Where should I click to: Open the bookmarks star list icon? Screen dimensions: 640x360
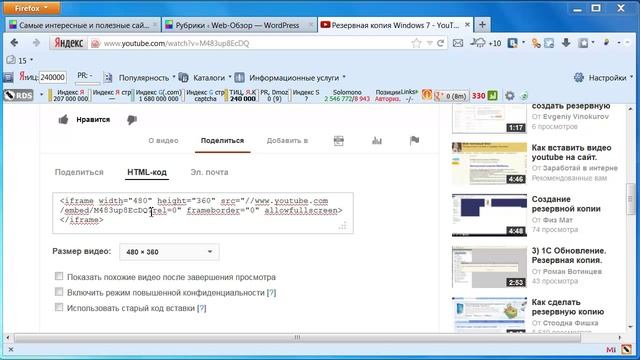583,43
